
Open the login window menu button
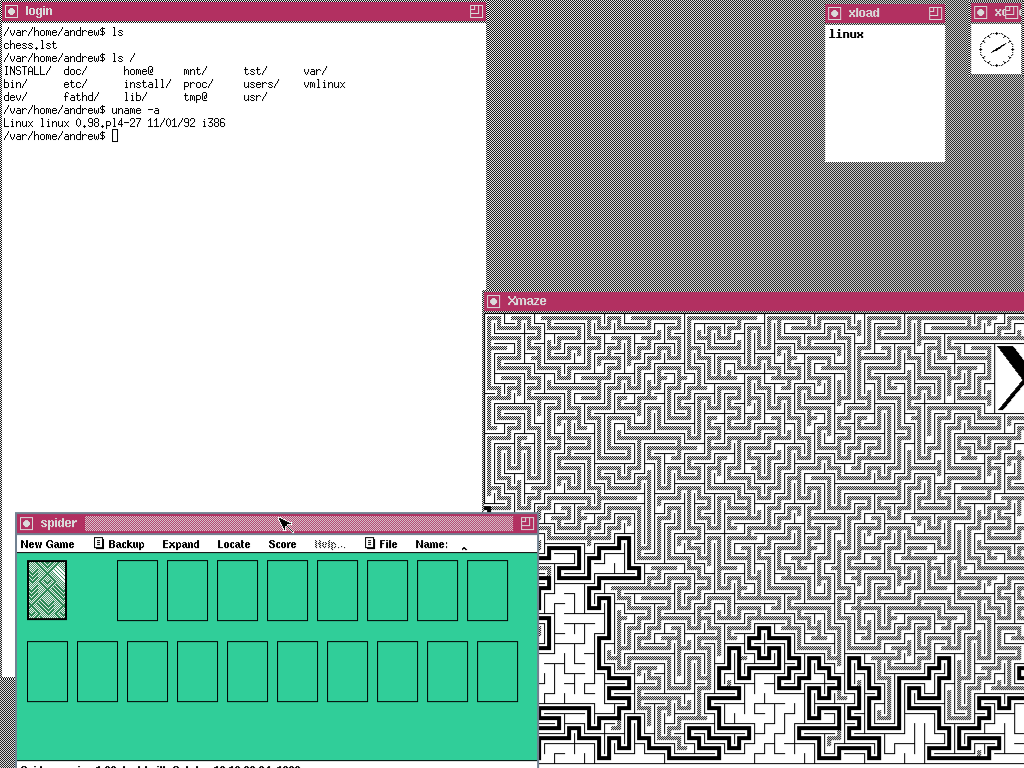pyautogui.click(x=11, y=11)
